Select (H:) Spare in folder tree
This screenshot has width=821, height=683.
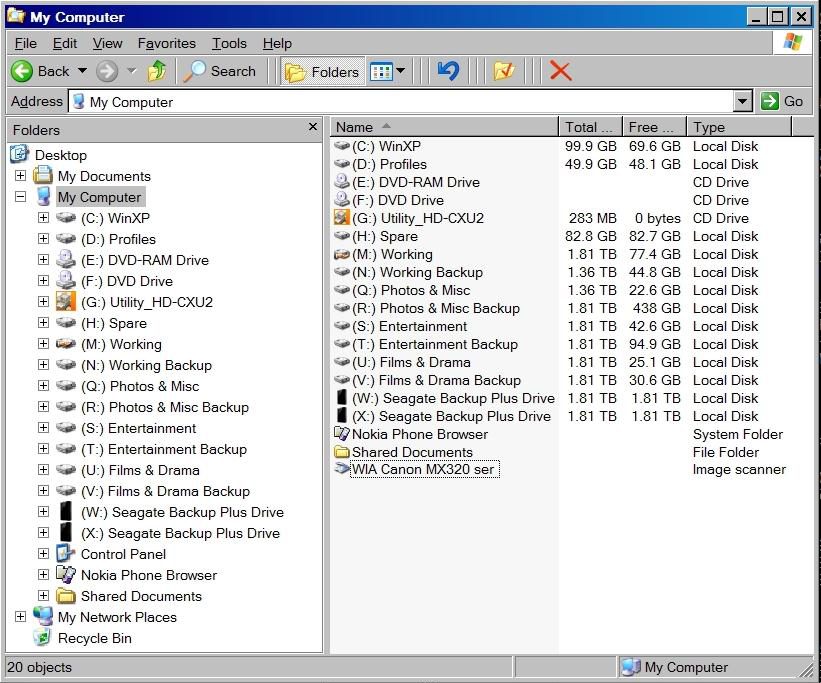pyautogui.click(x=114, y=323)
